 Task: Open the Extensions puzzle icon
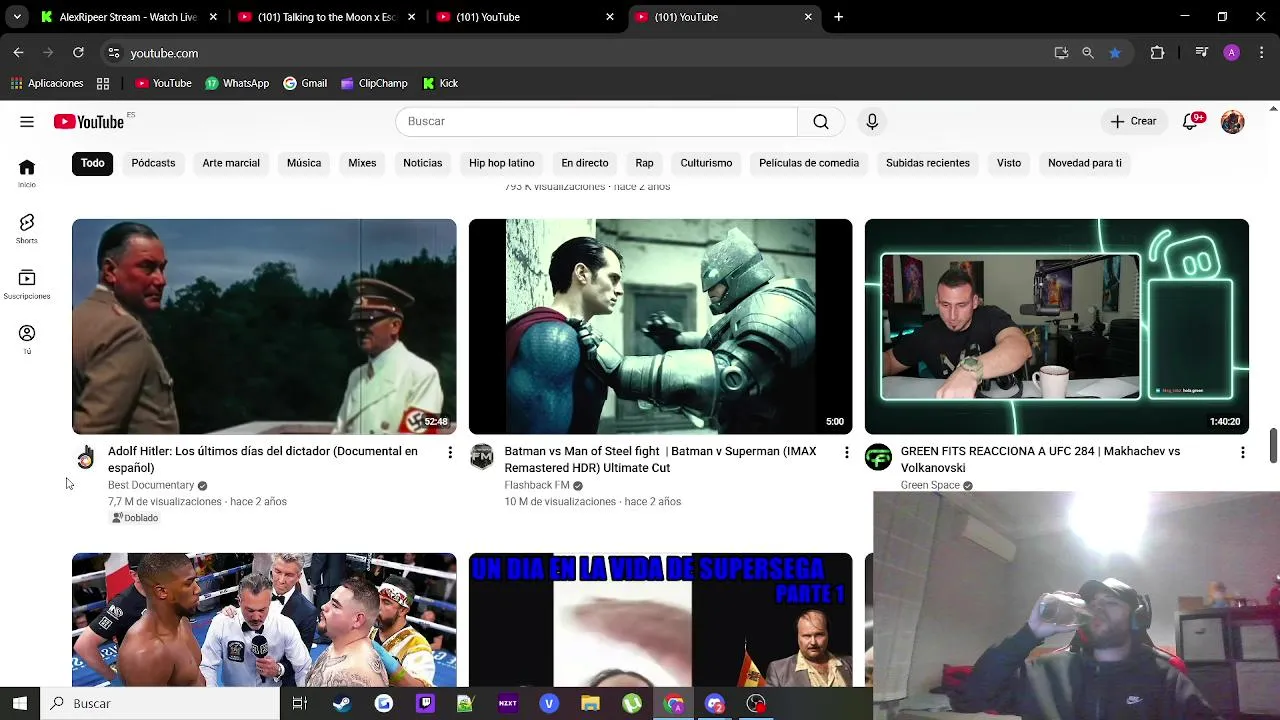click(x=1157, y=53)
